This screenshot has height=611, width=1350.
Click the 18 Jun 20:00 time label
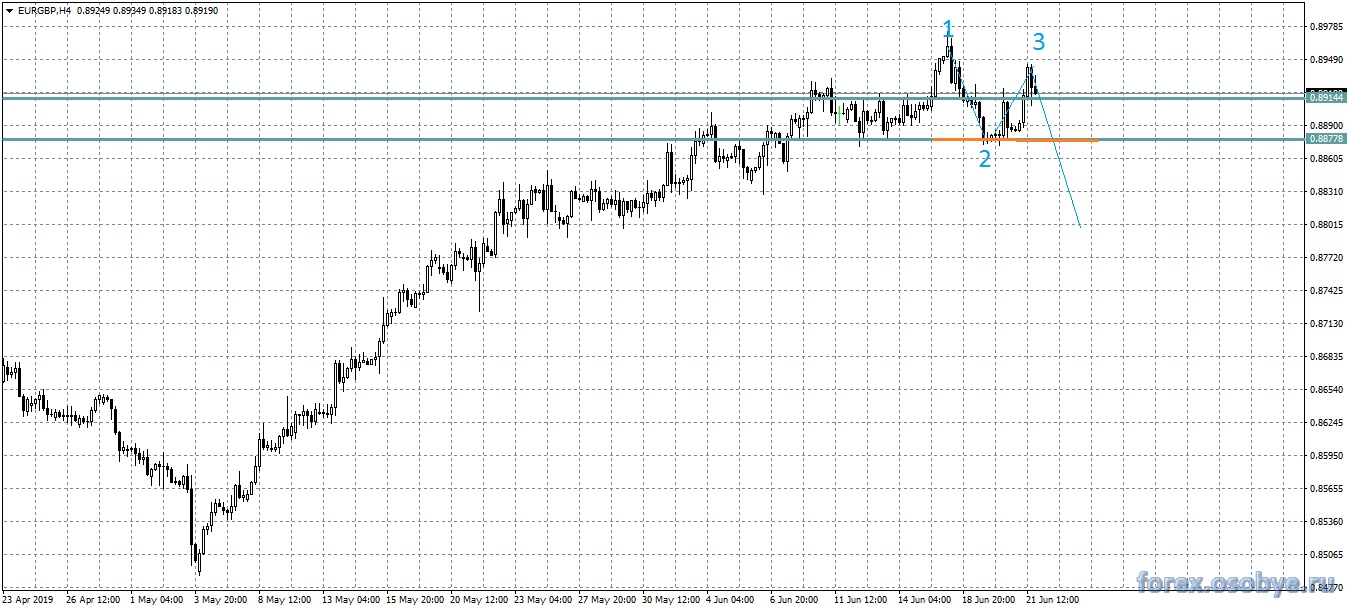pyautogui.click(x=989, y=601)
